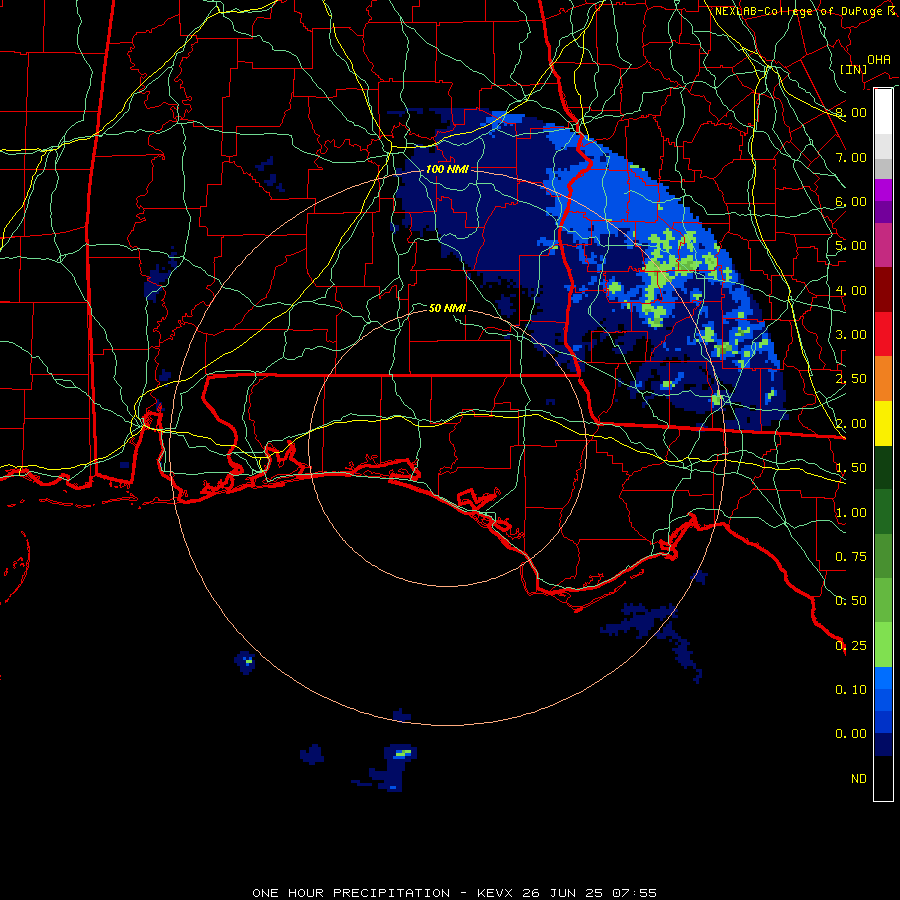900x900 pixels.
Task: Click the light blue legend swatch near 0.10
Action: click(883, 678)
